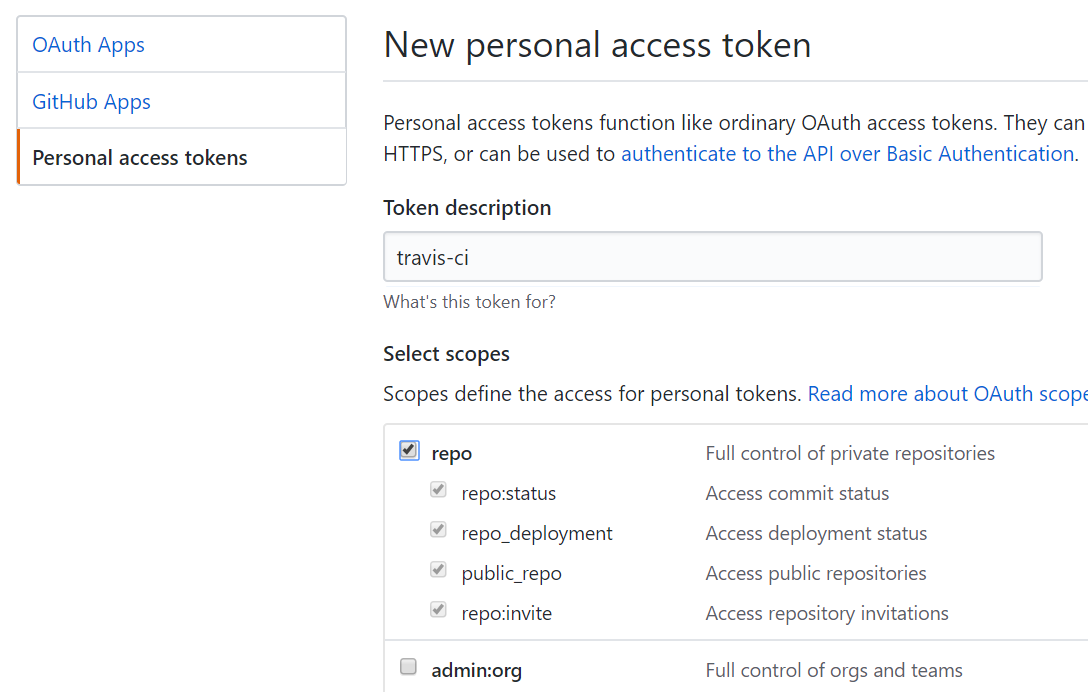Toggle the repo:invite checkbox
Image resolution: width=1088 pixels, height=692 pixels.
pos(438,610)
